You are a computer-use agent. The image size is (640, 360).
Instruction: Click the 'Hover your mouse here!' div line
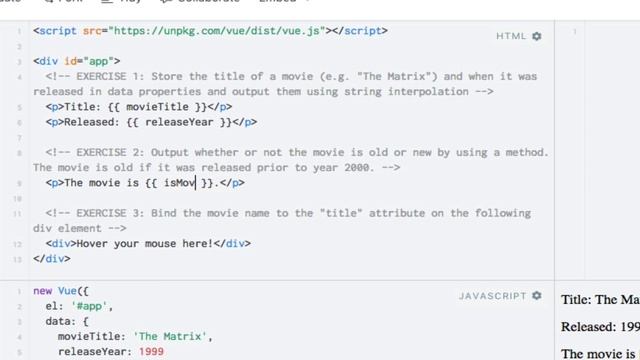(x=148, y=244)
